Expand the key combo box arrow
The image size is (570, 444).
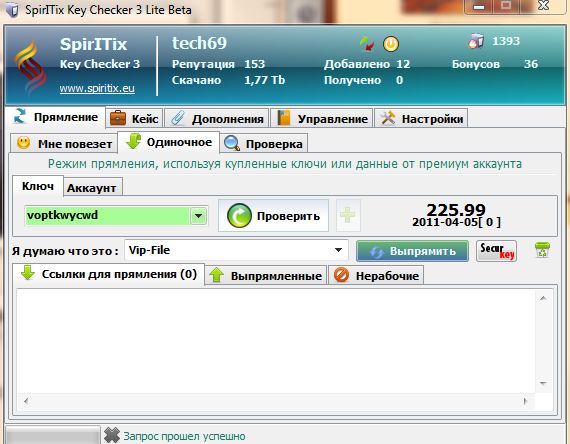[x=198, y=216]
